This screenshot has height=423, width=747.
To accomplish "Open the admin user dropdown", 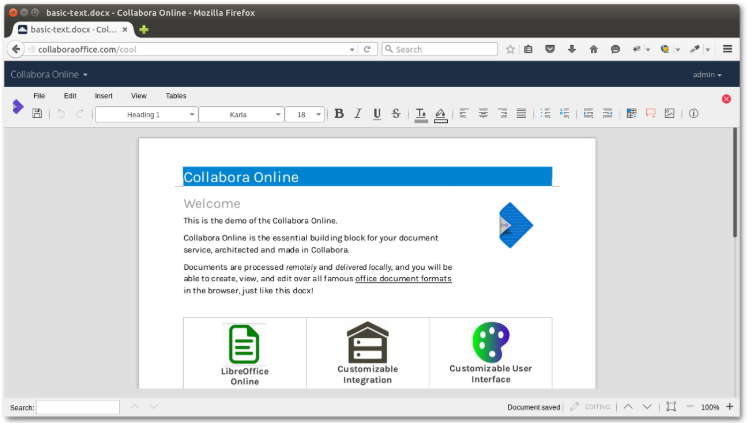I will (707, 75).
